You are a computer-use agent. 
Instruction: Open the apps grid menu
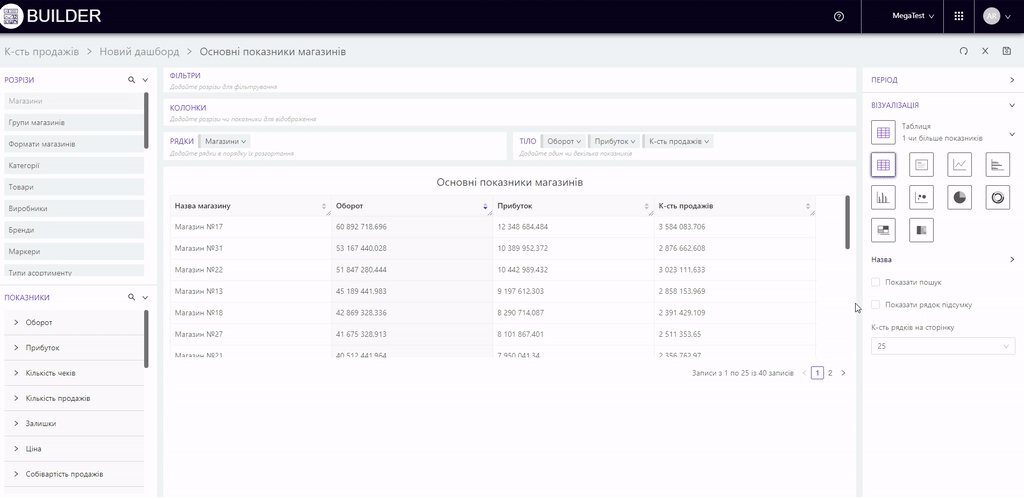pyautogui.click(x=959, y=16)
